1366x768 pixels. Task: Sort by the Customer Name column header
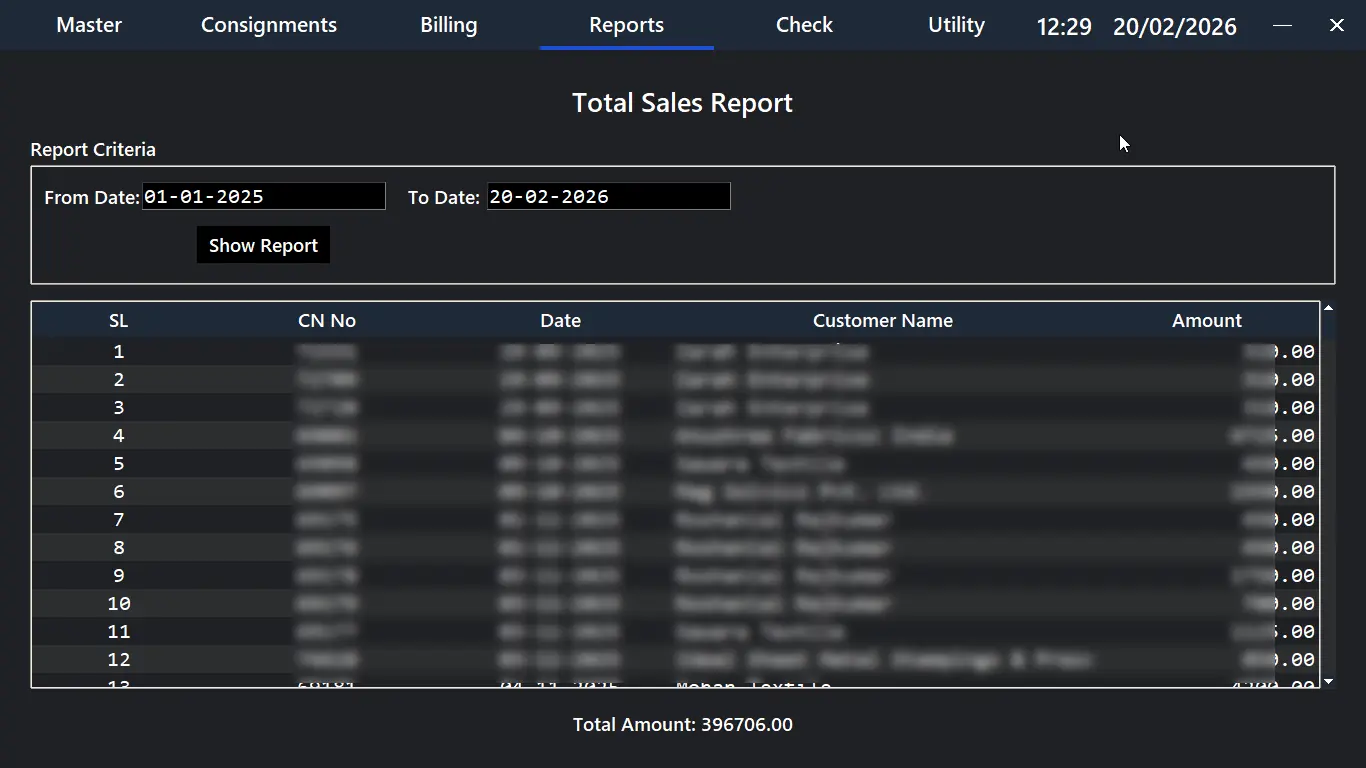coord(882,321)
